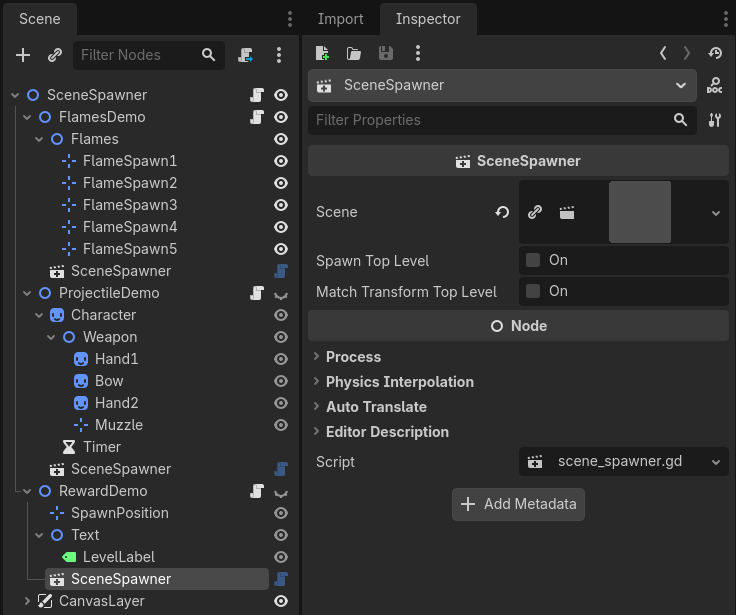Toggle visibility of CanvasLayer node
Viewport: 736px width, 615px height.
coord(281,601)
